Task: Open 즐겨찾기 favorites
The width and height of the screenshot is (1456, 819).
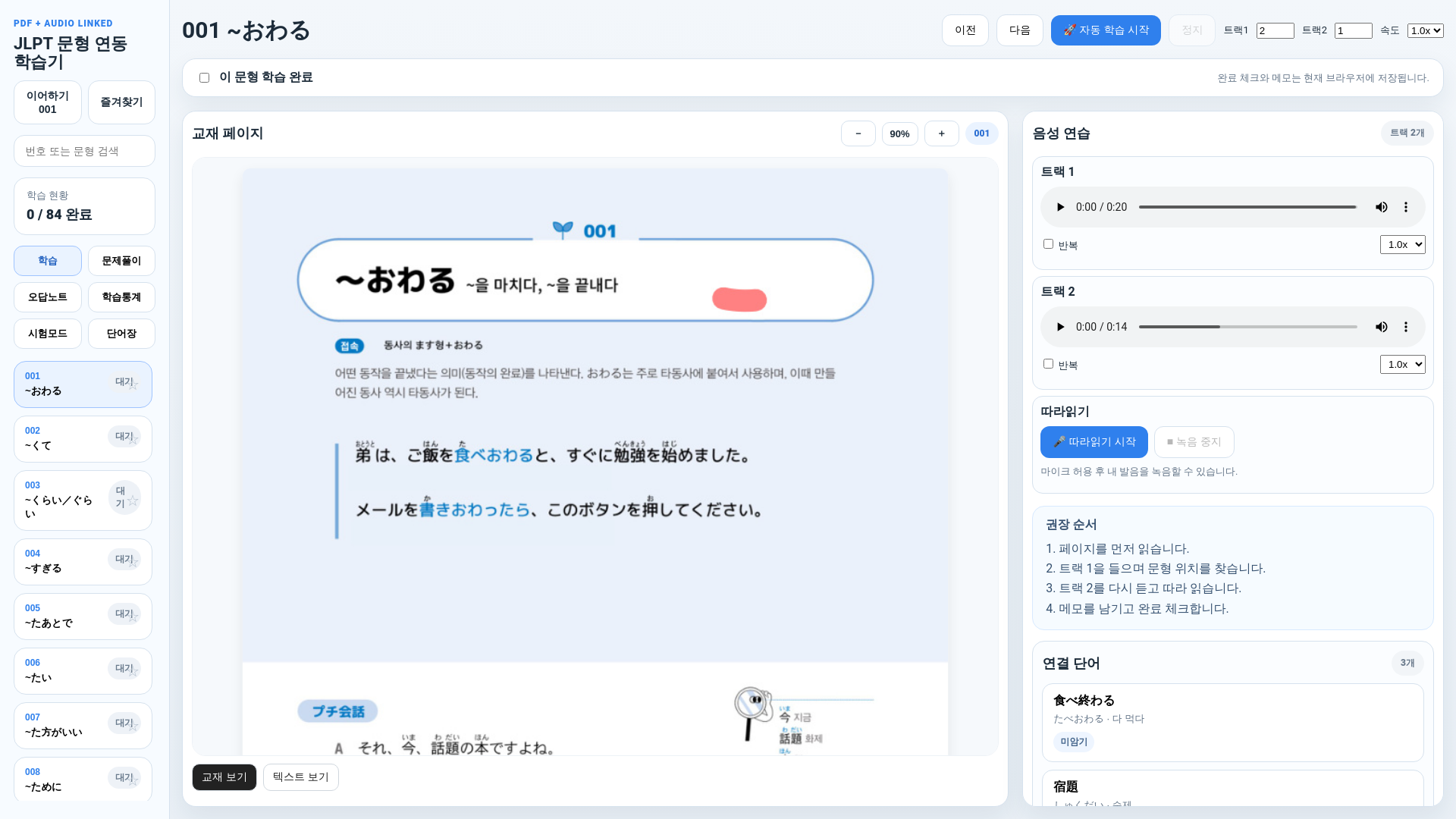Action: pos(121,102)
